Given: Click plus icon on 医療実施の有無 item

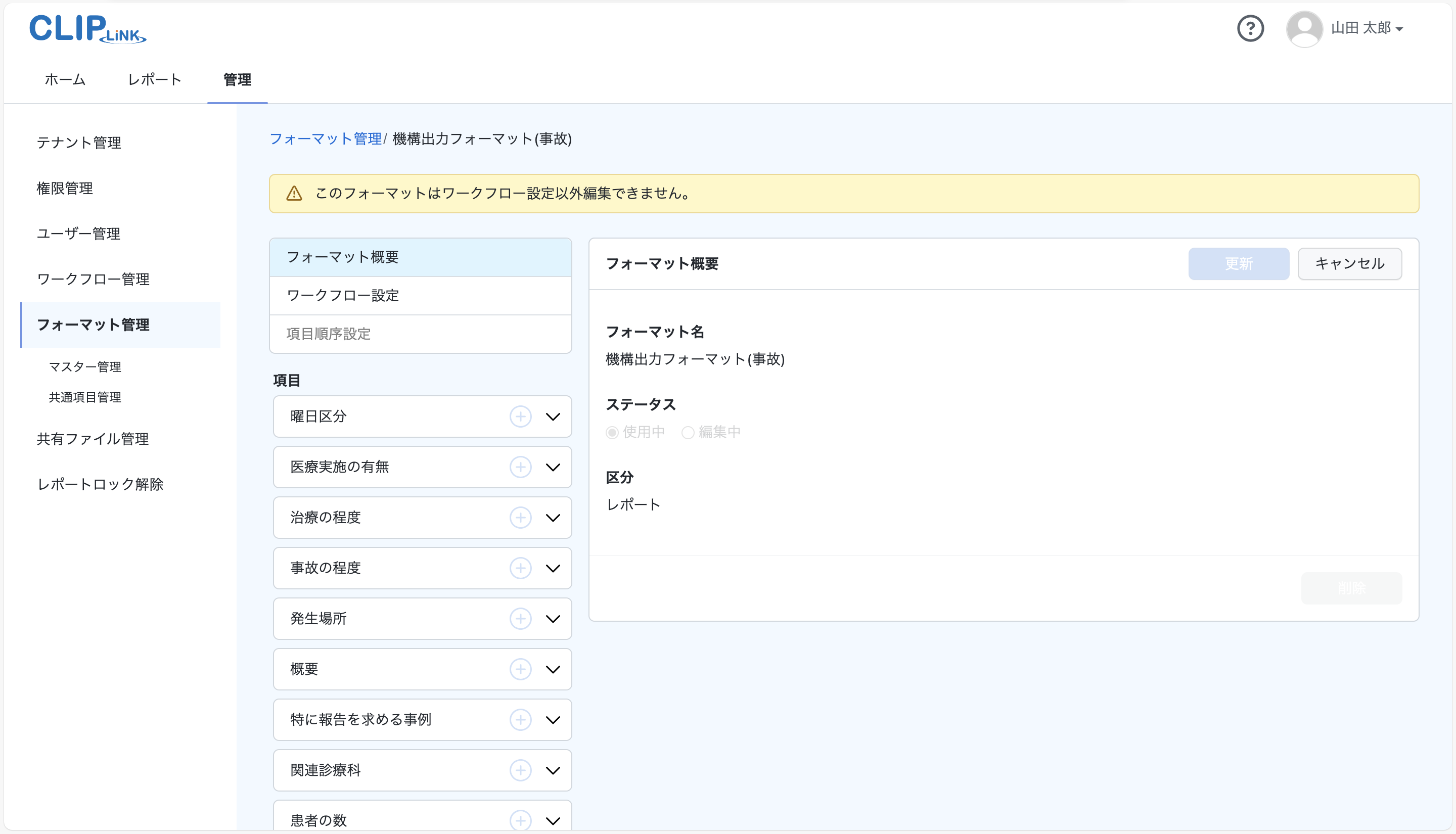Looking at the screenshot, I should pos(520,467).
